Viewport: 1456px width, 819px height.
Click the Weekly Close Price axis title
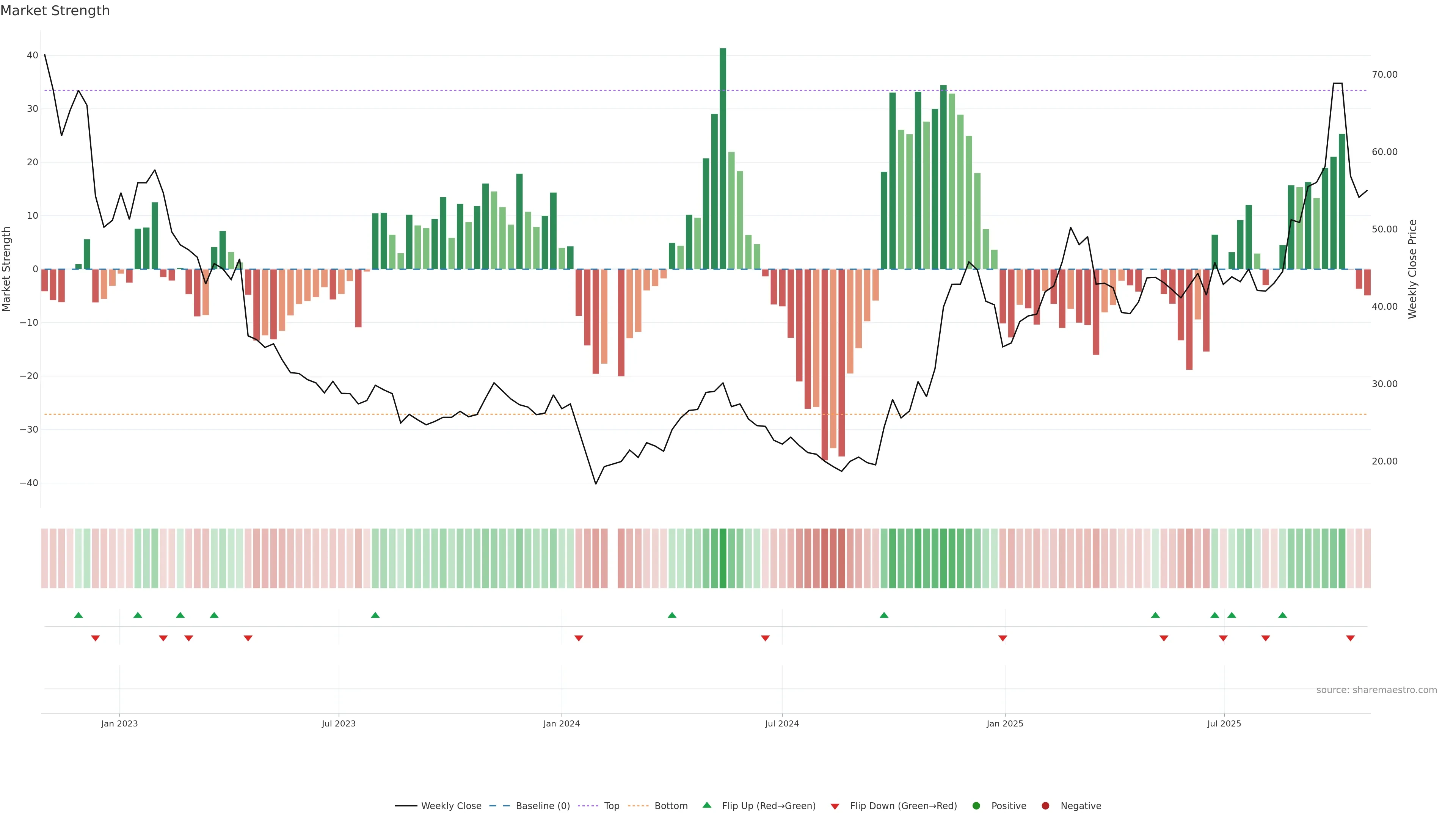click(1412, 269)
